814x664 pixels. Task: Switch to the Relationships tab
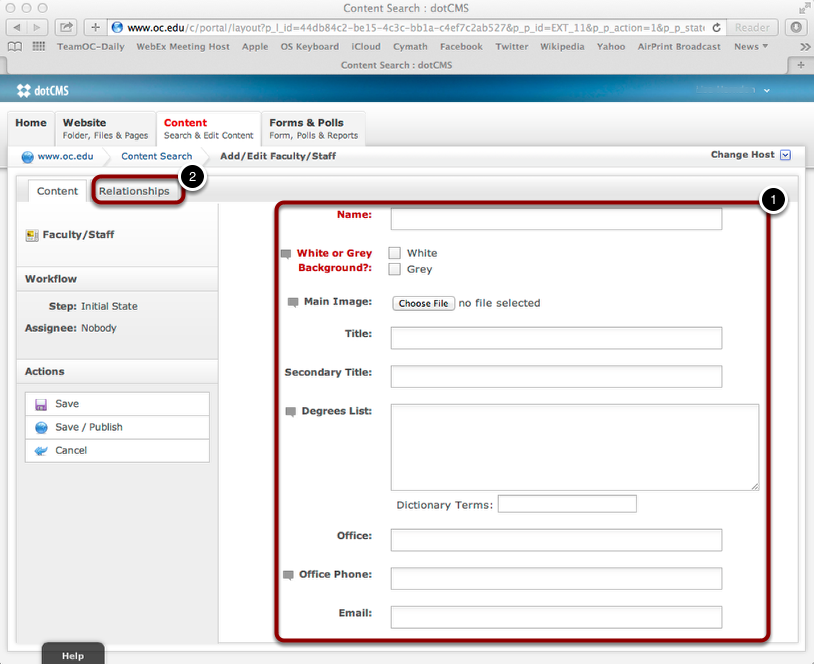pyautogui.click(x=137, y=190)
